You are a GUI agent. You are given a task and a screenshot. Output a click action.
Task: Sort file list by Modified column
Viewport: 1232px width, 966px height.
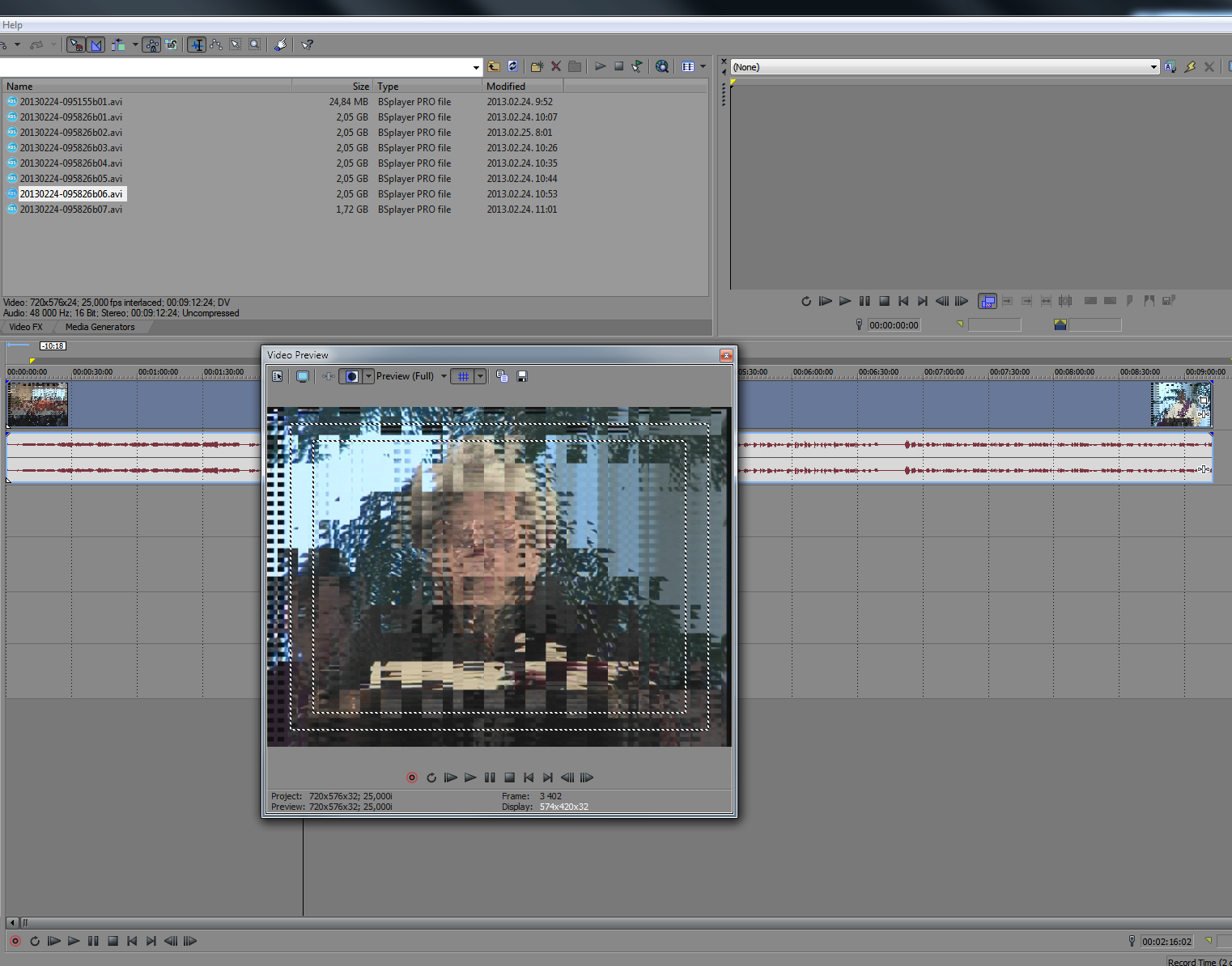(506, 86)
